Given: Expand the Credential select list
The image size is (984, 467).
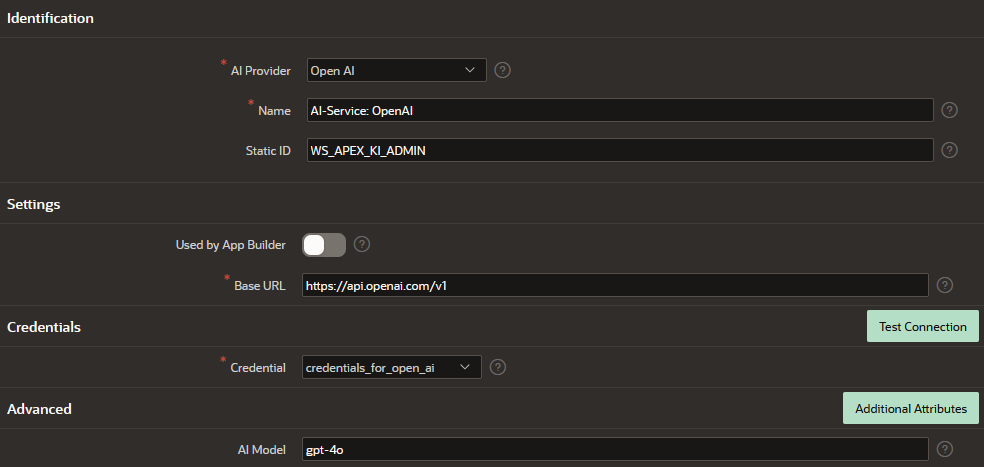Looking at the screenshot, I should coord(392,367).
